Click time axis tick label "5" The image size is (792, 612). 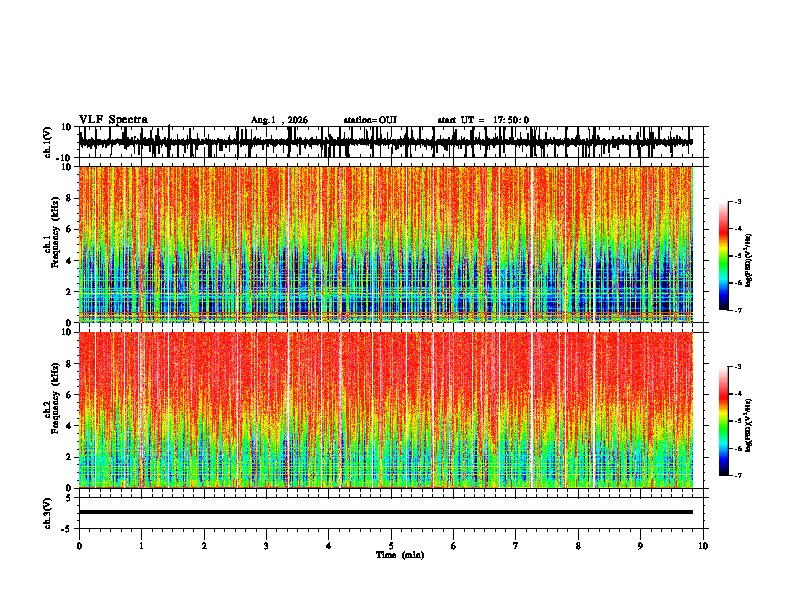point(391,546)
